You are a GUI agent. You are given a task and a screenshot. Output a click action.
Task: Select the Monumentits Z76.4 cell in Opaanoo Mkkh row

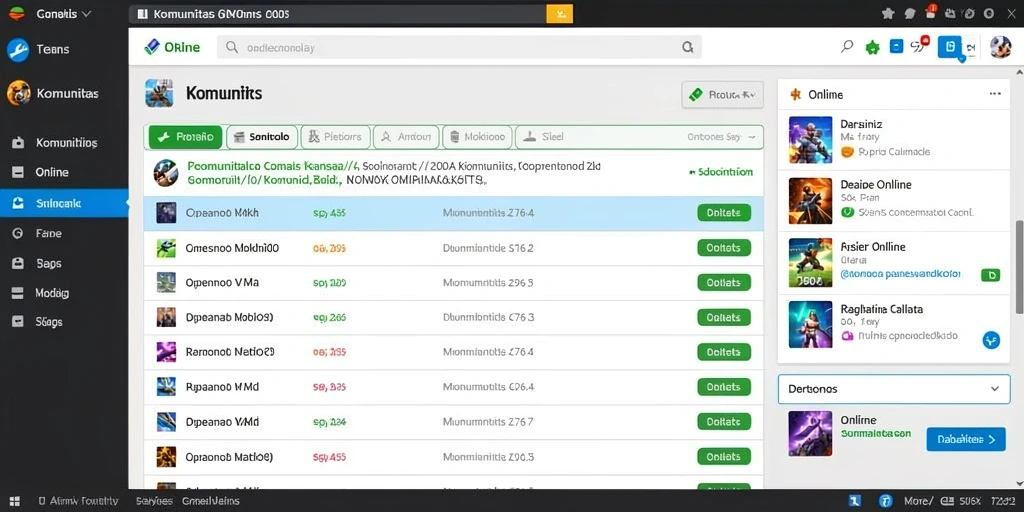(488, 213)
